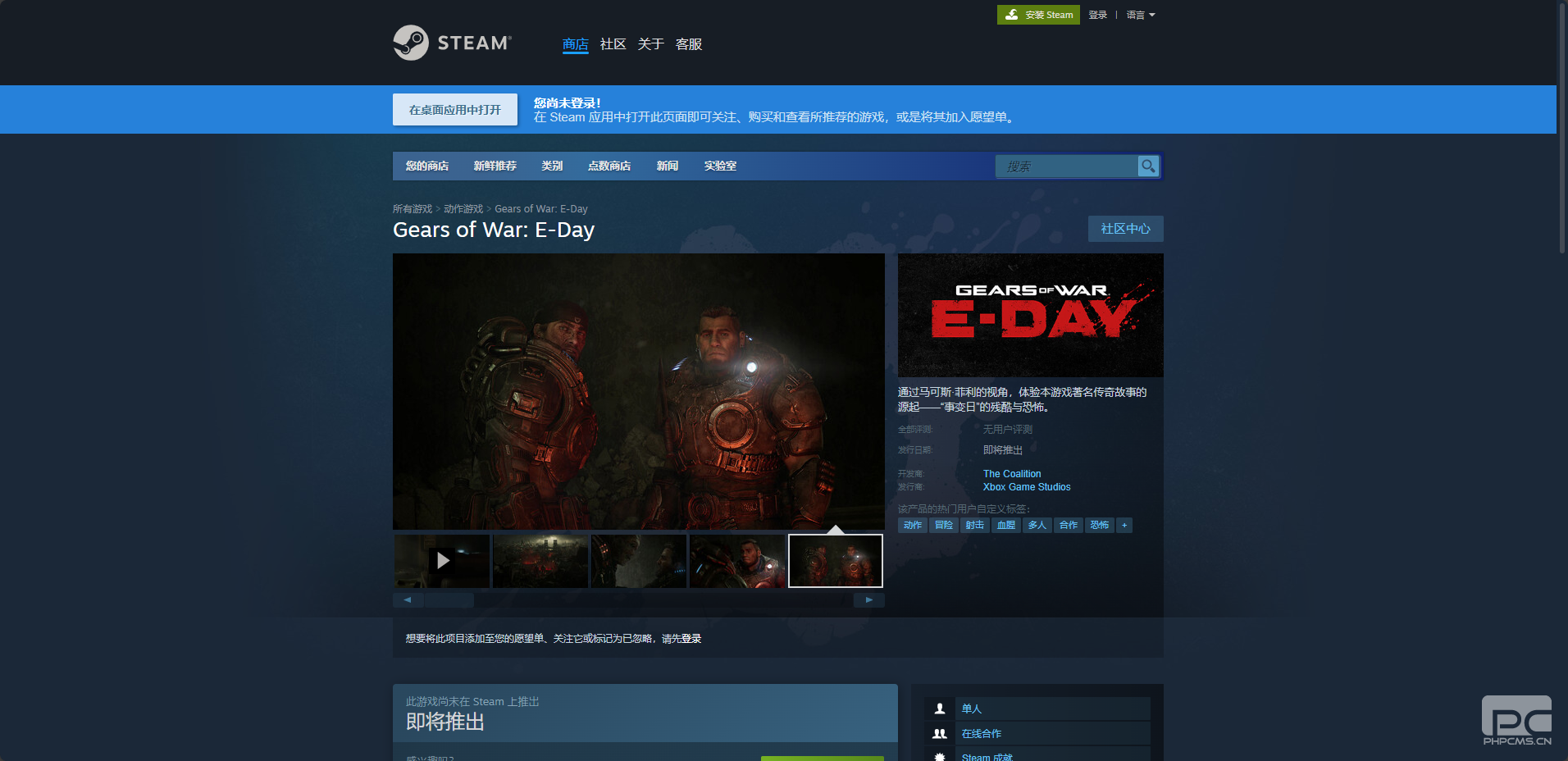
Task: Open the 新鲜推荐 tab
Action: tap(495, 166)
